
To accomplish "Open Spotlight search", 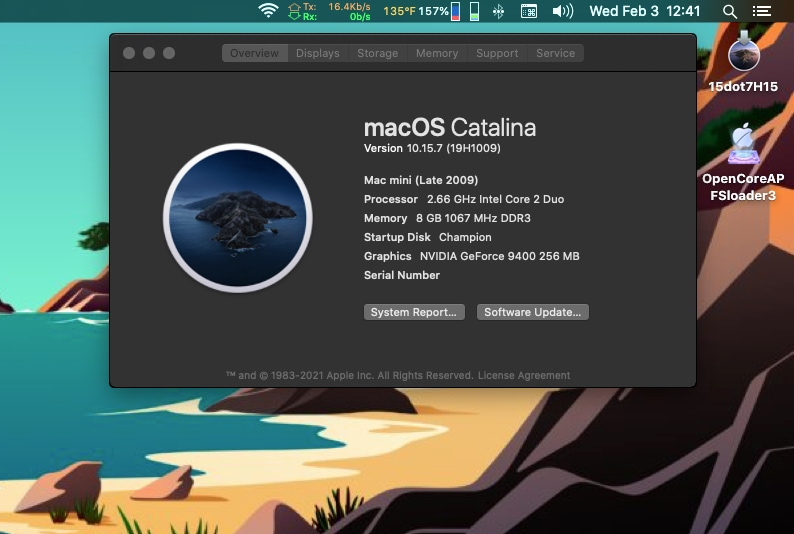I will [x=729, y=11].
